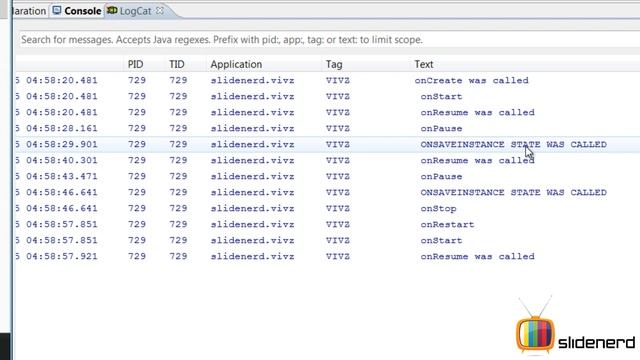Image resolution: width=640 pixels, height=360 pixels.
Task: Click the Text column header
Action: 424,64
